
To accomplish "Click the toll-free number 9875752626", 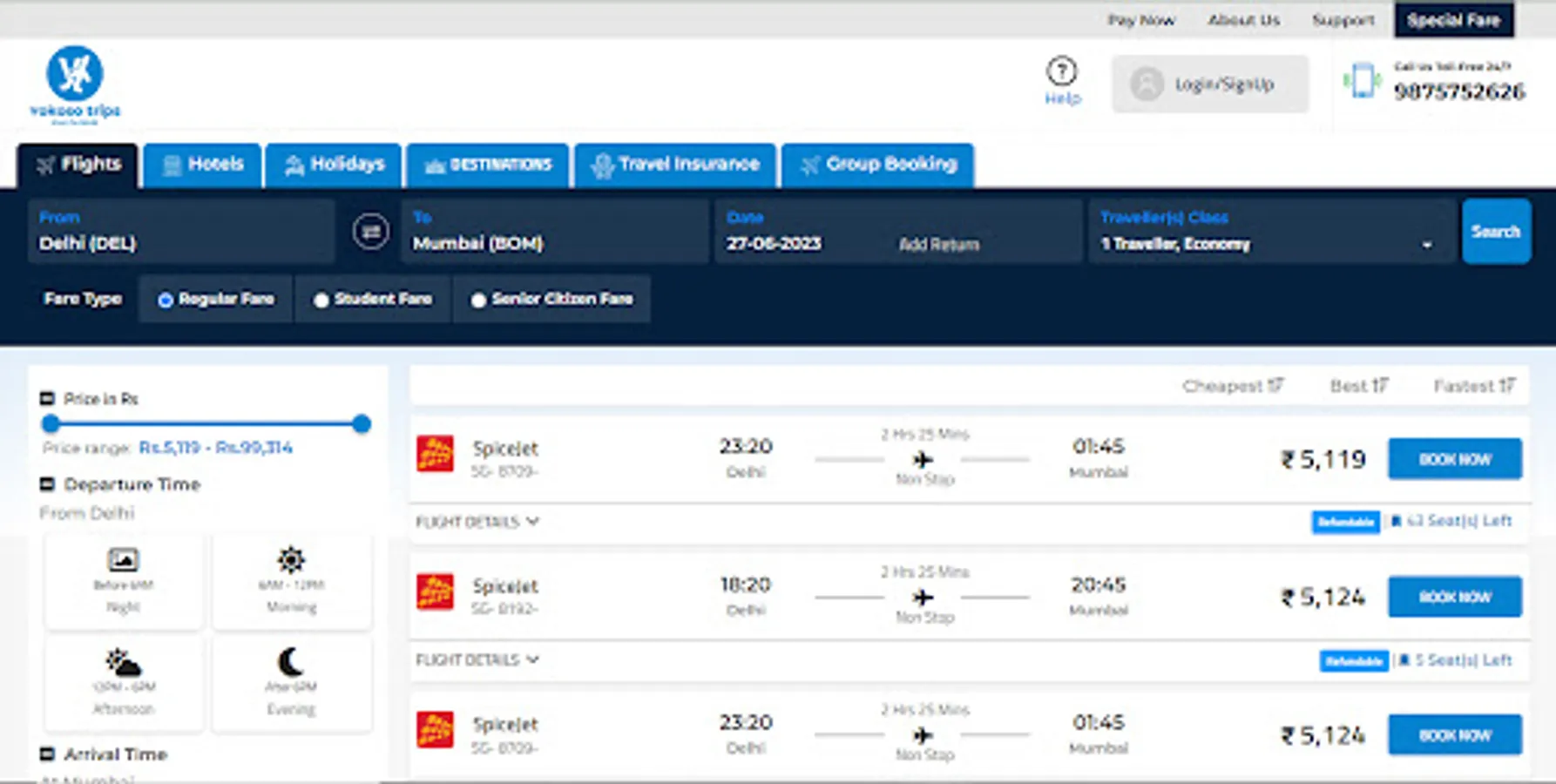I will 1459,91.
